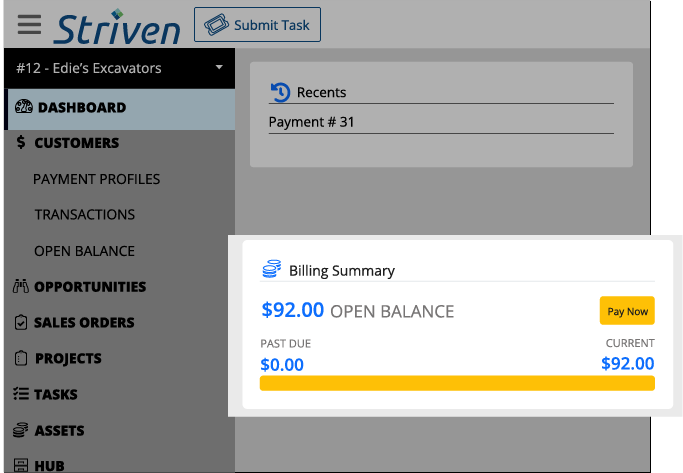Go to Transactions in the sidebar
This screenshot has width=683, height=473.
pyautogui.click(x=85, y=215)
